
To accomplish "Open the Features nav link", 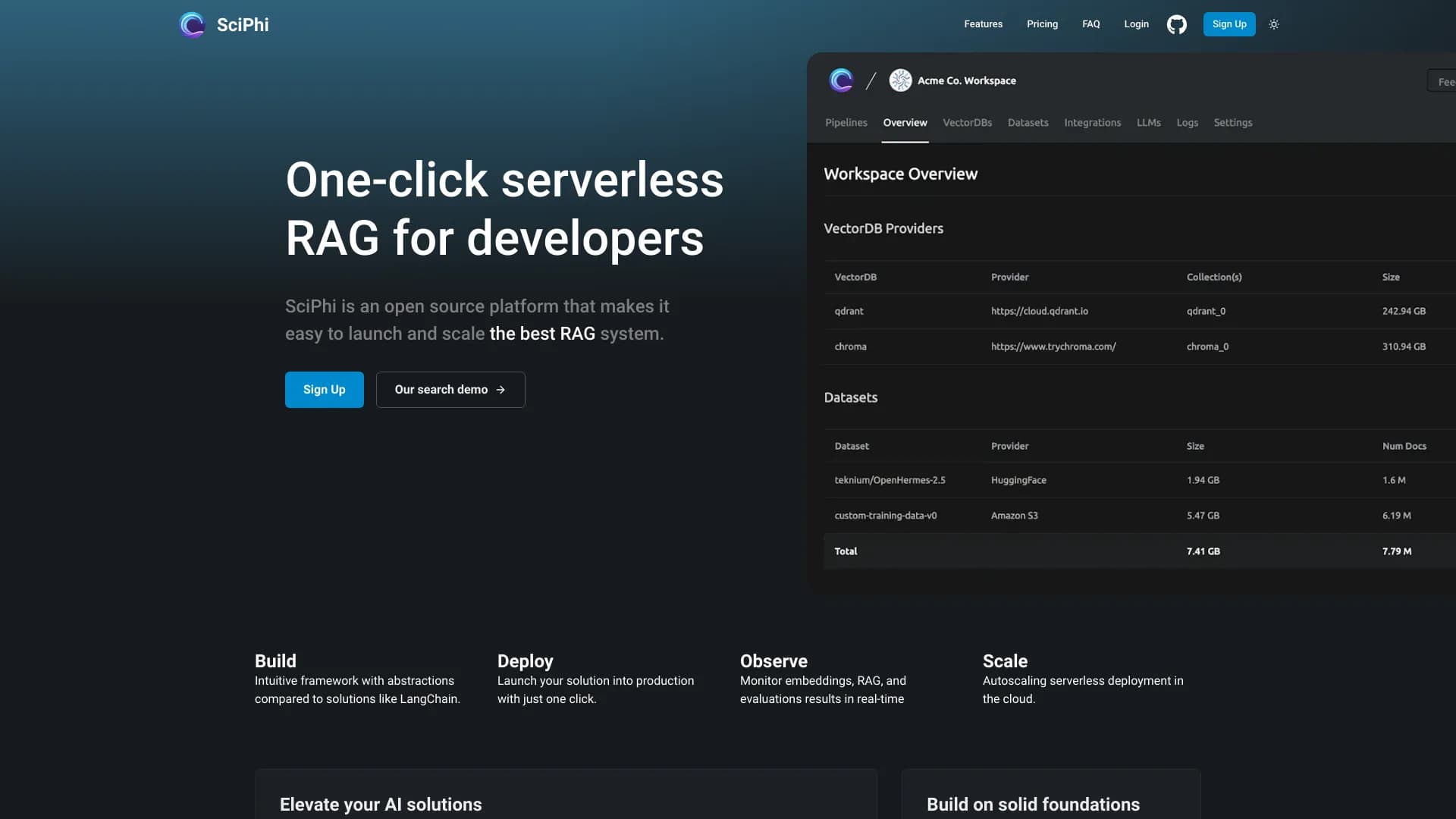I will [983, 24].
